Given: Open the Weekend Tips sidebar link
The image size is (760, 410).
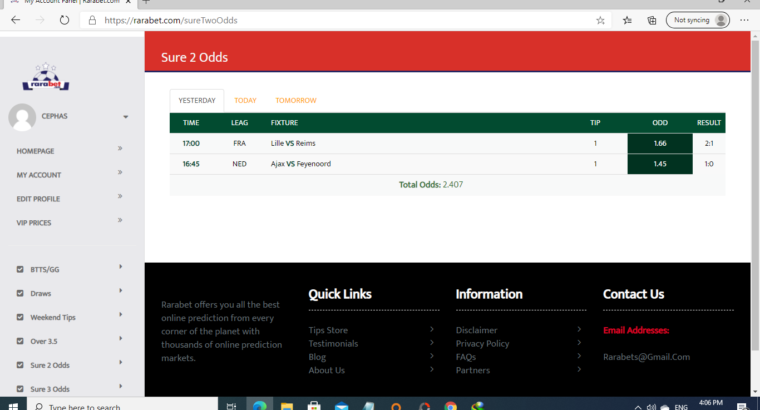Looking at the screenshot, I should pos(53,317).
